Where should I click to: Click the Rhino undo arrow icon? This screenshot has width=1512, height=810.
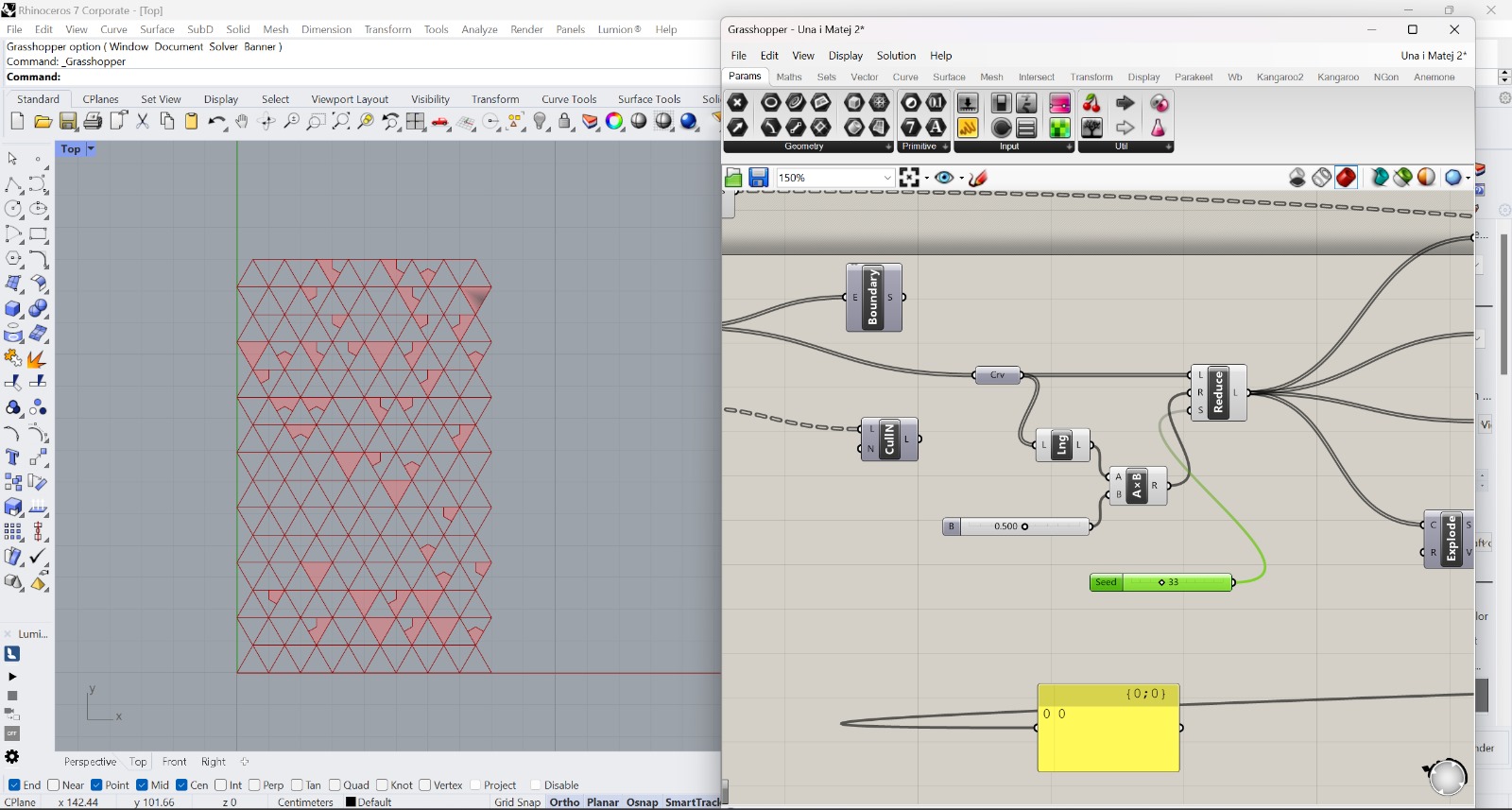(x=216, y=121)
